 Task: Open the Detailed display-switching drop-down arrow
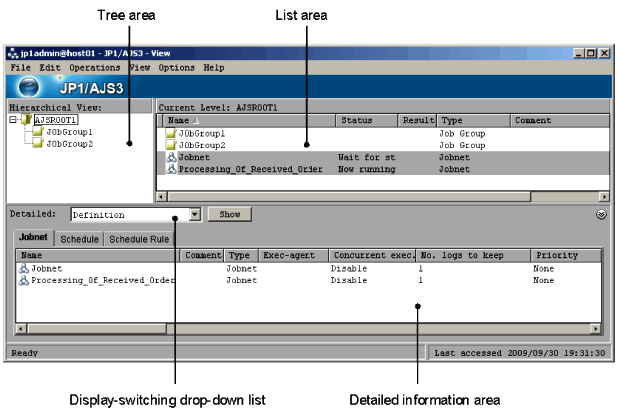click(x=195, y=214)
